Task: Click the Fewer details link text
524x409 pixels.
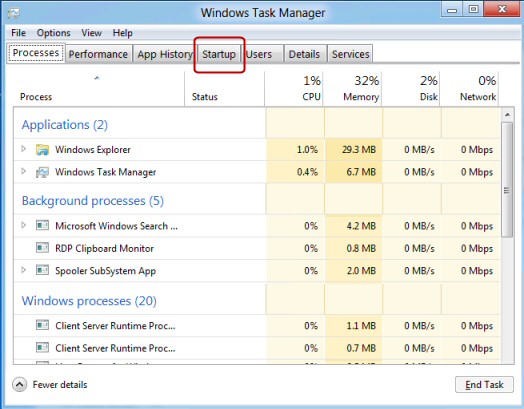Action: pyautogui.click(x=60, y=385)
